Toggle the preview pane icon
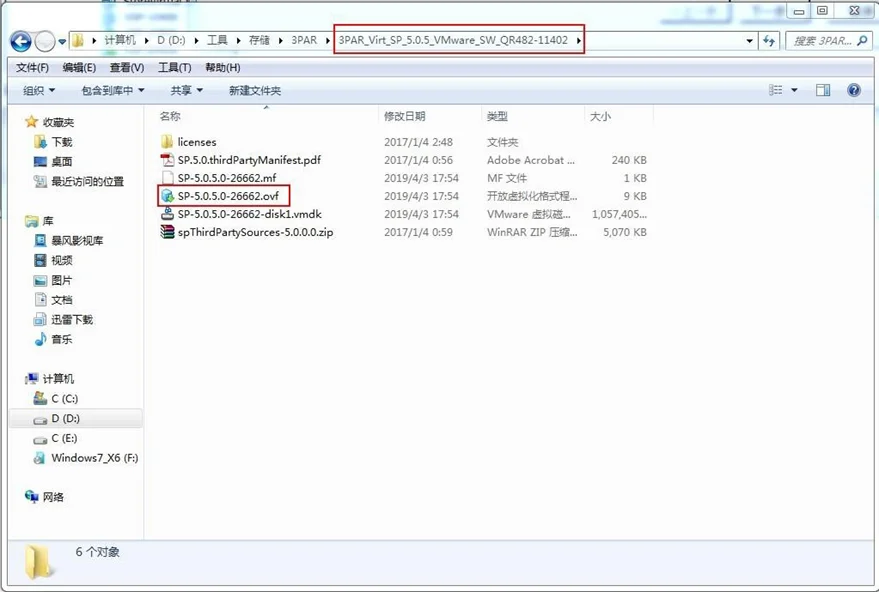The height and width of the screenshot is (592, 879). 823,90
